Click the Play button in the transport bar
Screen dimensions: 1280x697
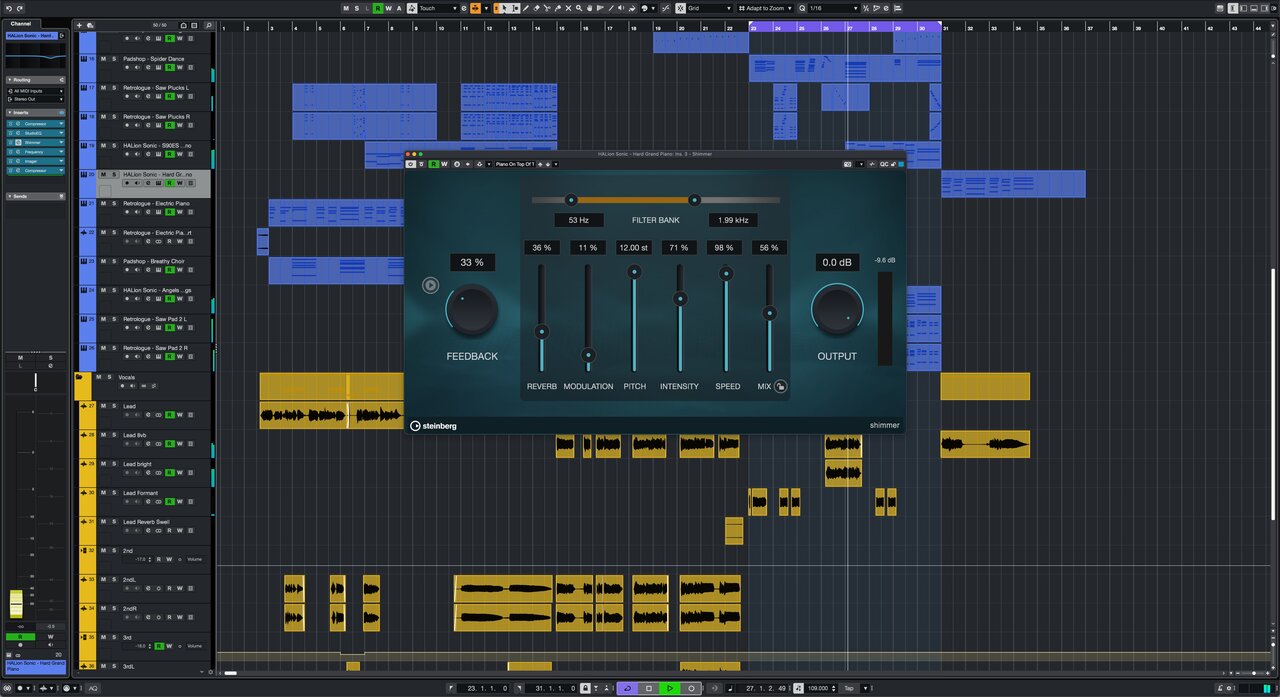670,688
